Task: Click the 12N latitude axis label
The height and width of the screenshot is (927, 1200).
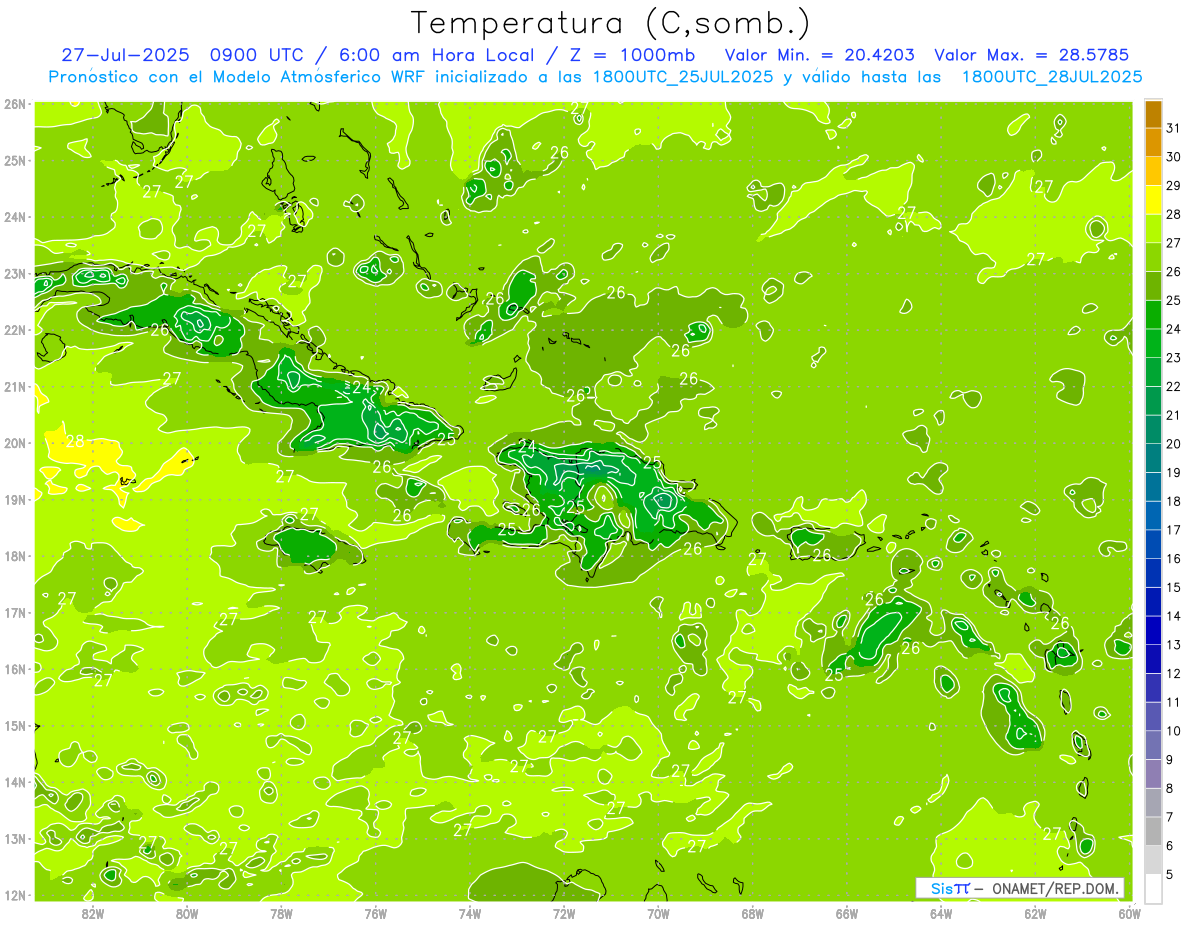Action: click(x=15, y=895)
